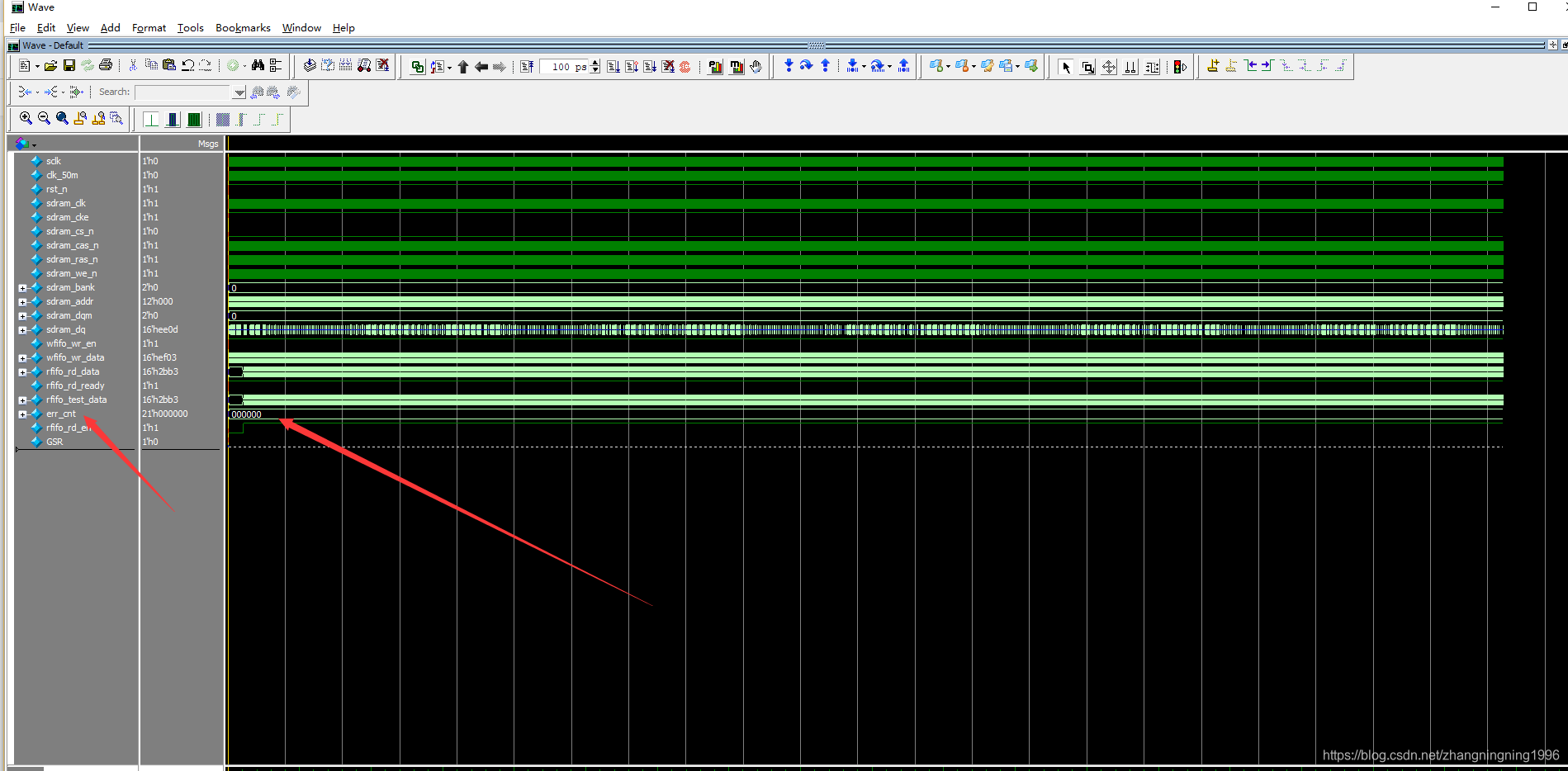The width and height of the screenshot is (1568, 771).
Task: Click the Zoom Out magnifier icon
Action: [x=44, y=118]
